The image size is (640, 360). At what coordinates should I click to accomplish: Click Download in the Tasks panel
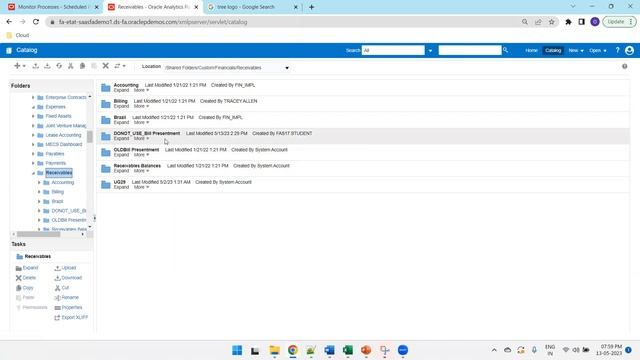pyautogui.click(x=68, y=278)
